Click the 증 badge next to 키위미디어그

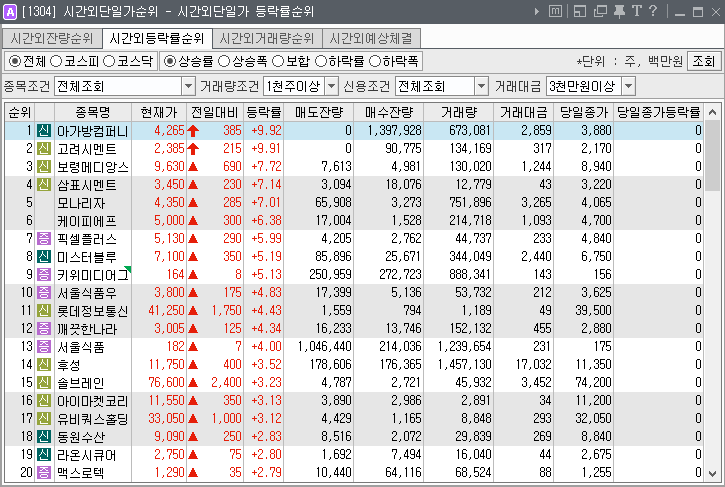pos(44,275)
